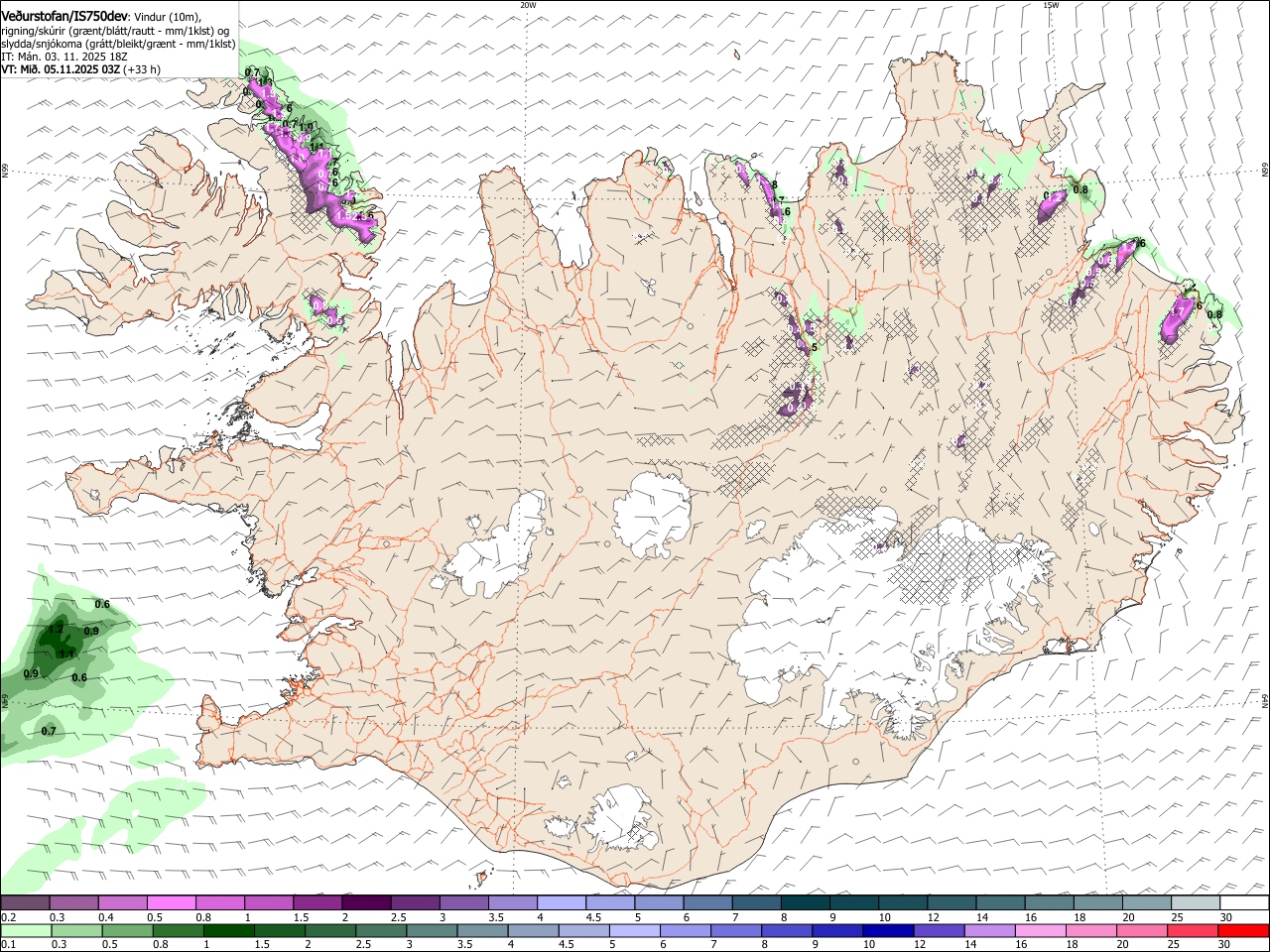Click the "(+33 h)" forecast offset text
This screenshot has height=952, width=1270.
143,69
